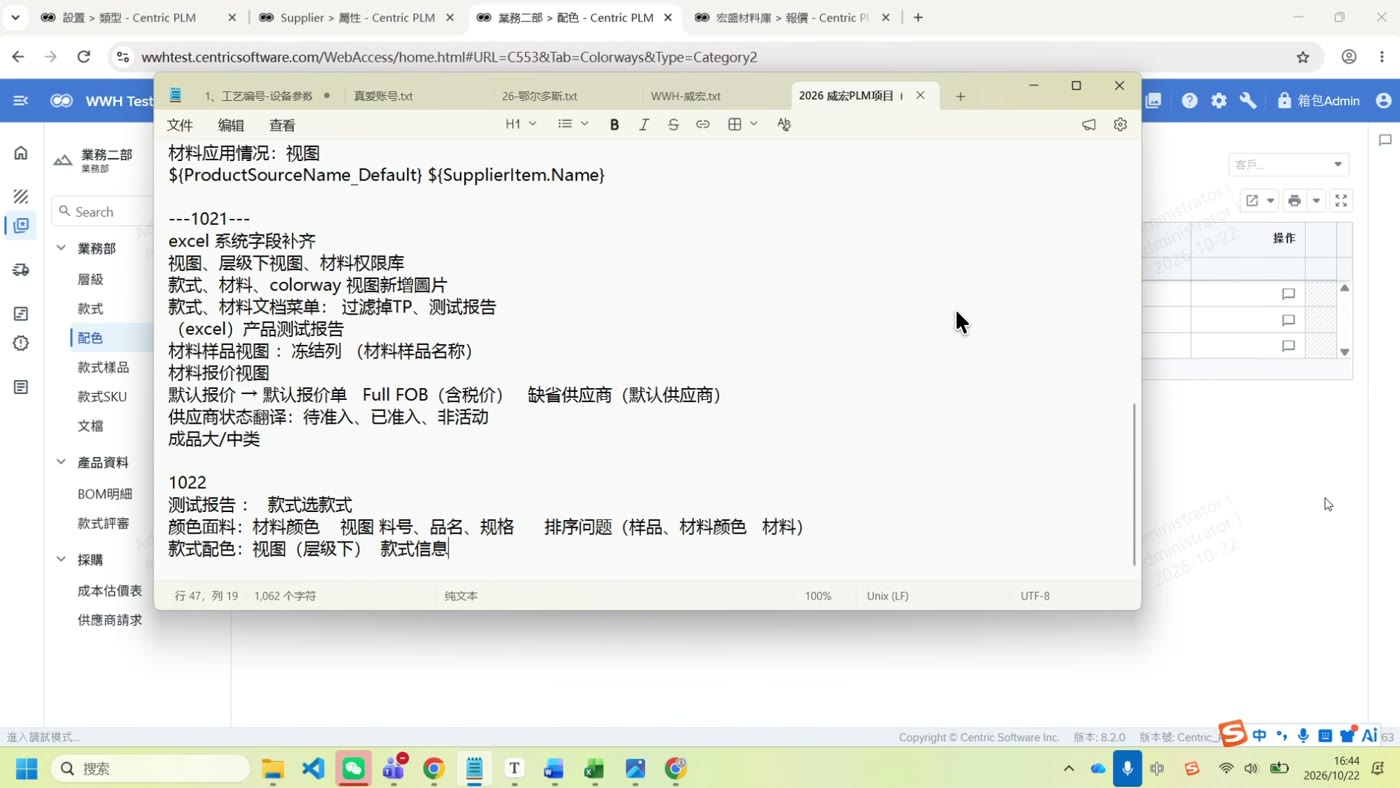Click the 行 47，列 19 cursor position status
The image size is (1400, 788).
point(206,596)
